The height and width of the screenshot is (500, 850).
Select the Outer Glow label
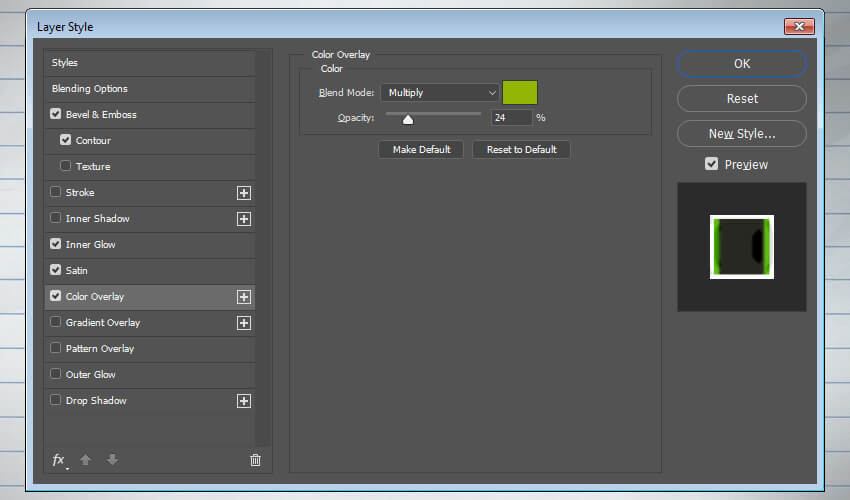tap(91, 375)
